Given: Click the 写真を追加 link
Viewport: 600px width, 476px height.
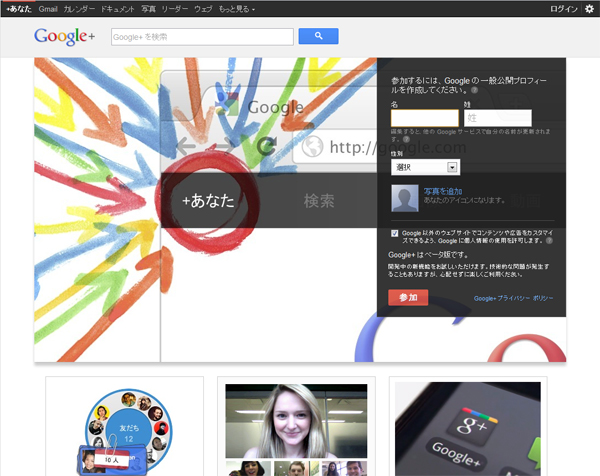Looking at the screenshot, I should pyautogui.click(x=443, y=191).
